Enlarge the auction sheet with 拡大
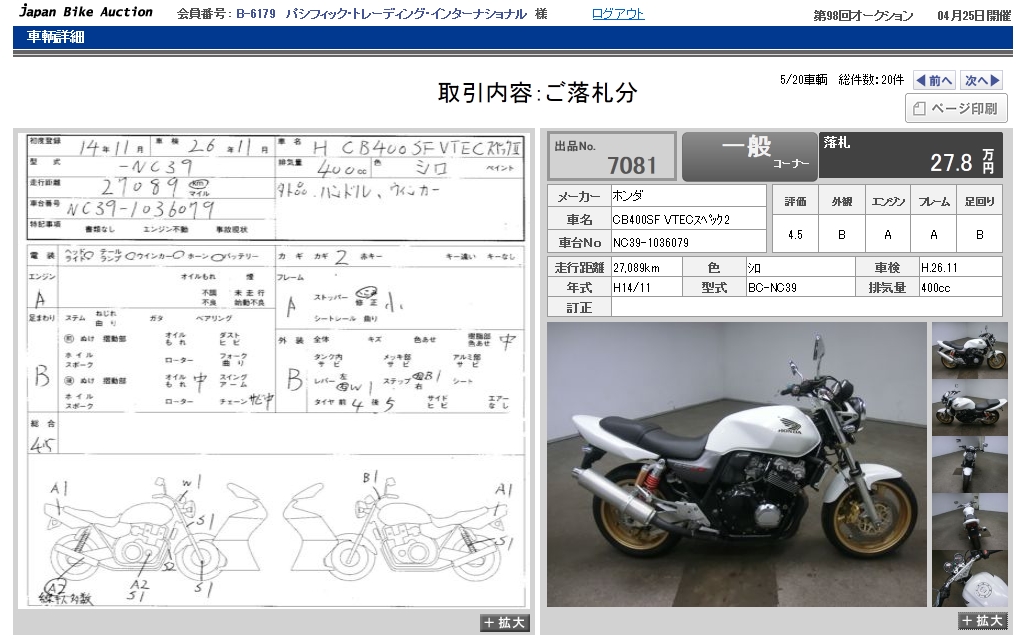This screenshot has width=1018, height=644. [504, 623]
